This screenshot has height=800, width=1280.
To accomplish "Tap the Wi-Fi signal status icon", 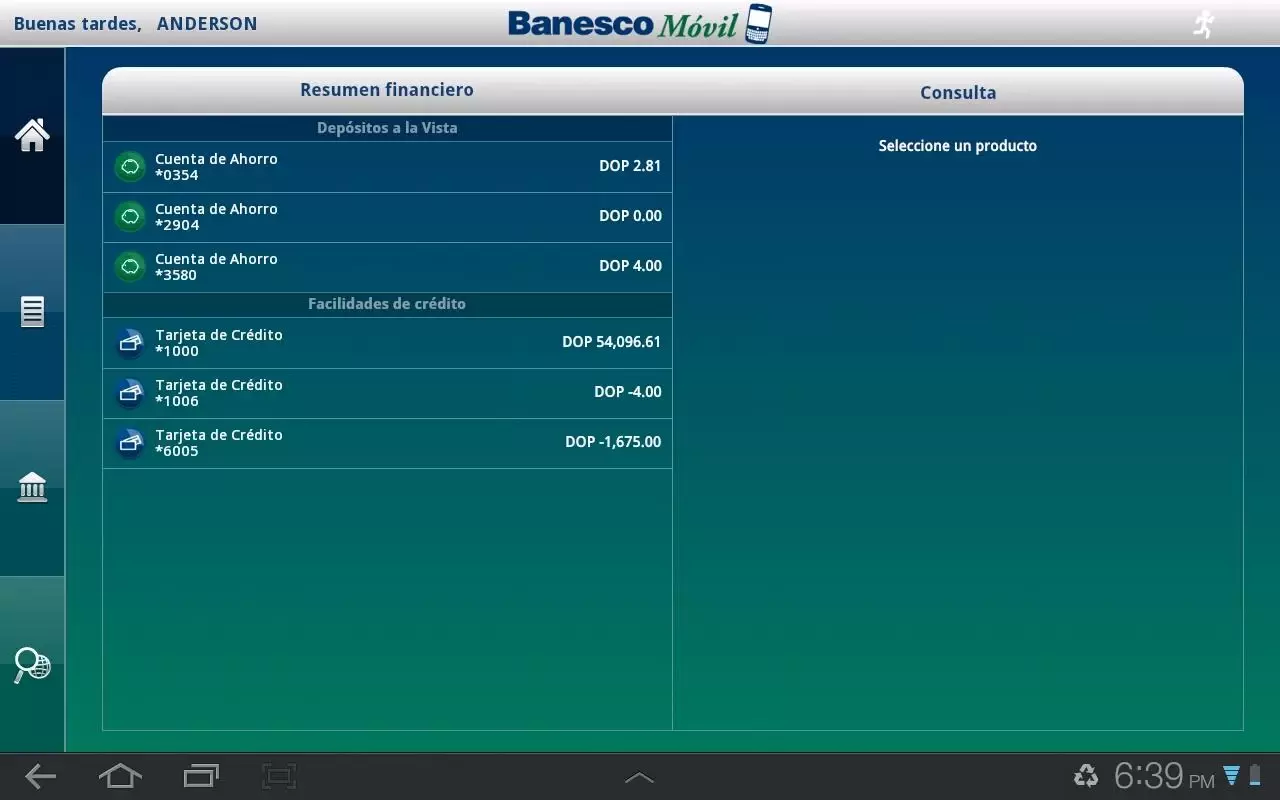I will (1232, 775).
